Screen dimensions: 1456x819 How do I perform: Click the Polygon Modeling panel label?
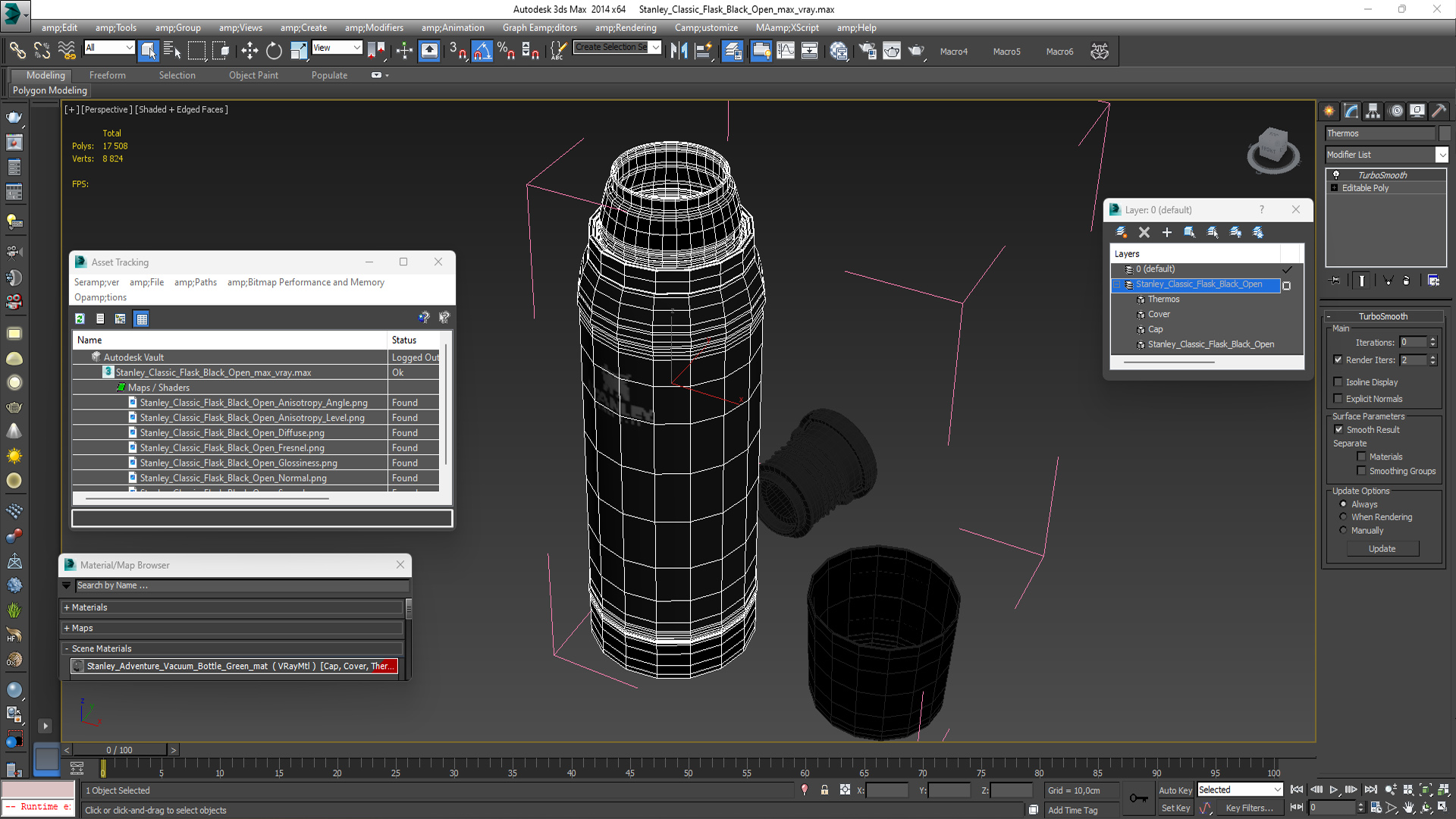coord(50,90)
